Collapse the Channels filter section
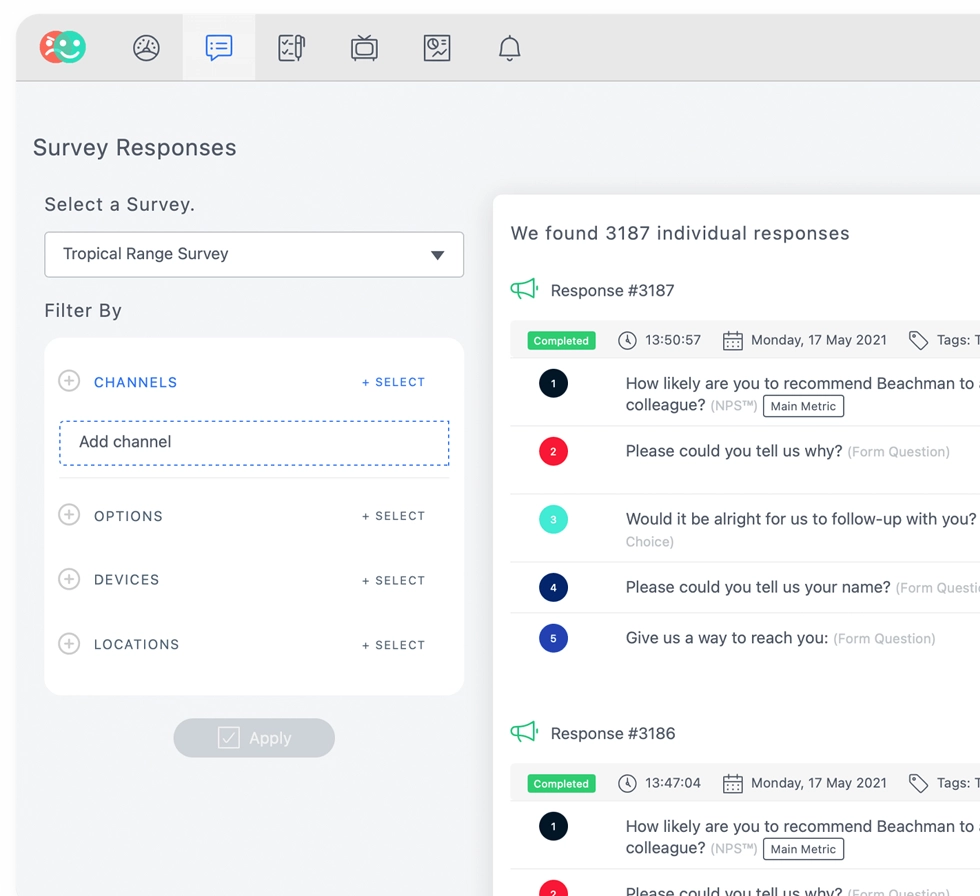This screenshot has height=896, width=980. (69, 381)
